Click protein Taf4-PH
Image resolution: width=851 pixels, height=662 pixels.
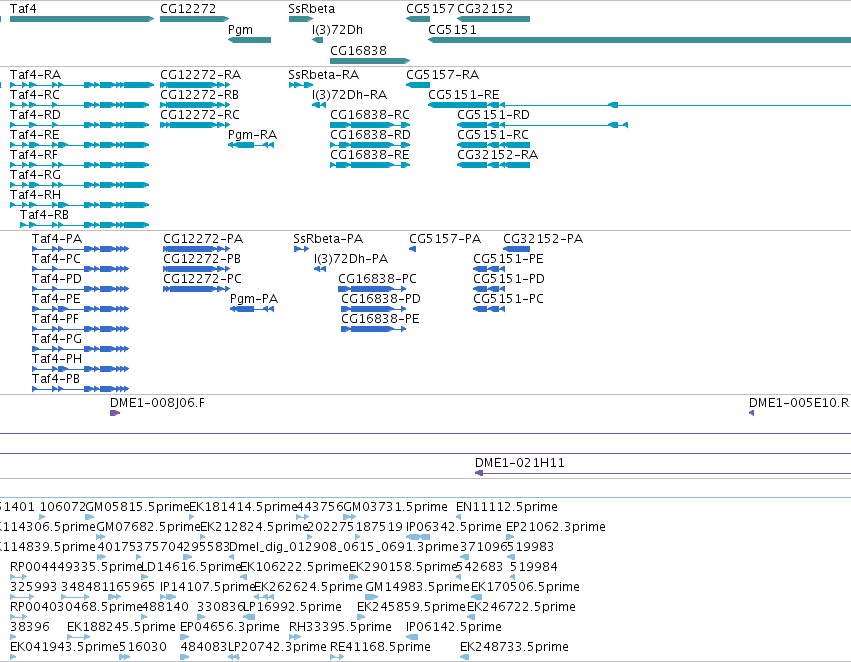pyautogui.click(x=80, y=369)
